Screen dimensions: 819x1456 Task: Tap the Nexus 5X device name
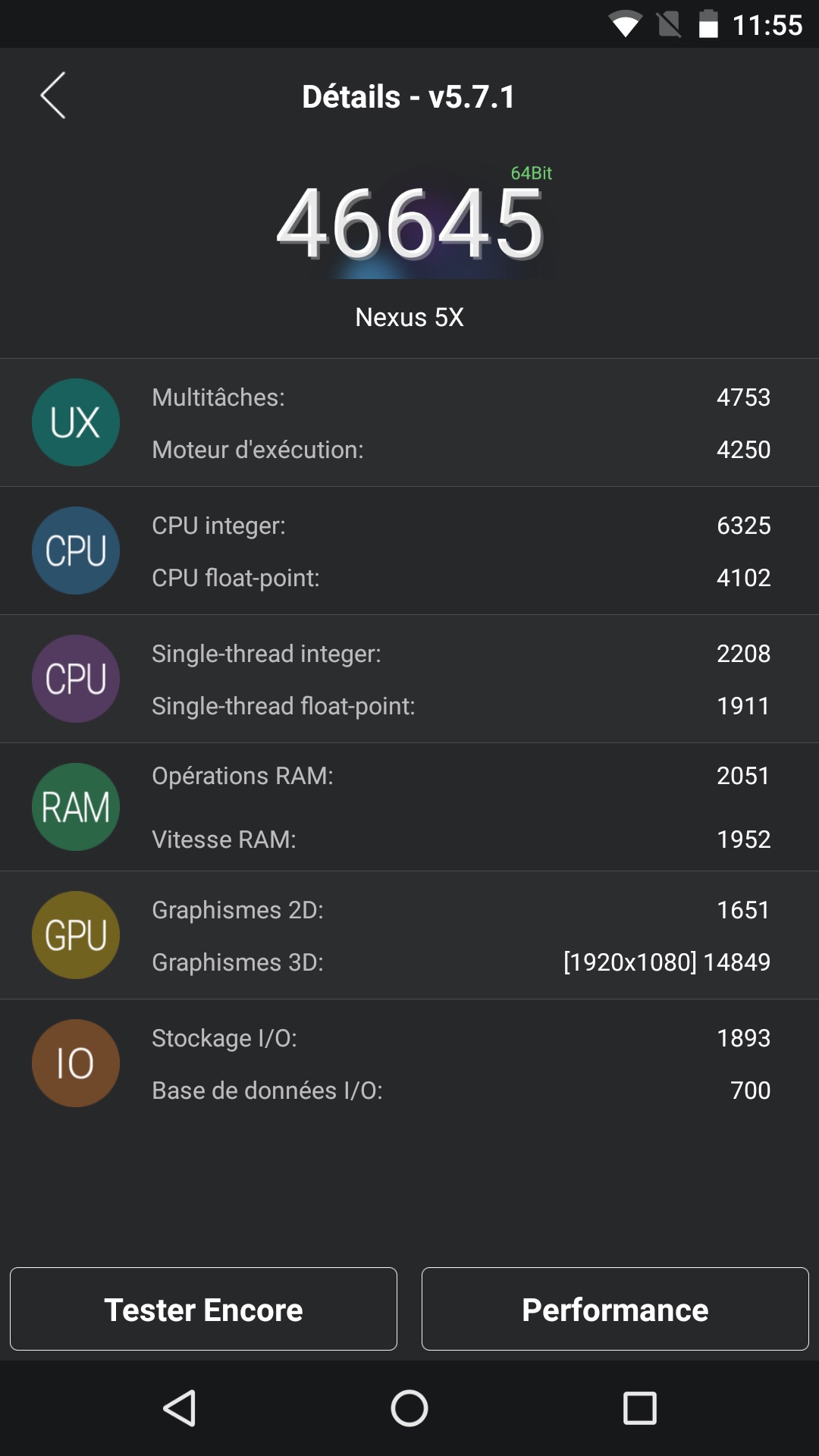point(409,317)
